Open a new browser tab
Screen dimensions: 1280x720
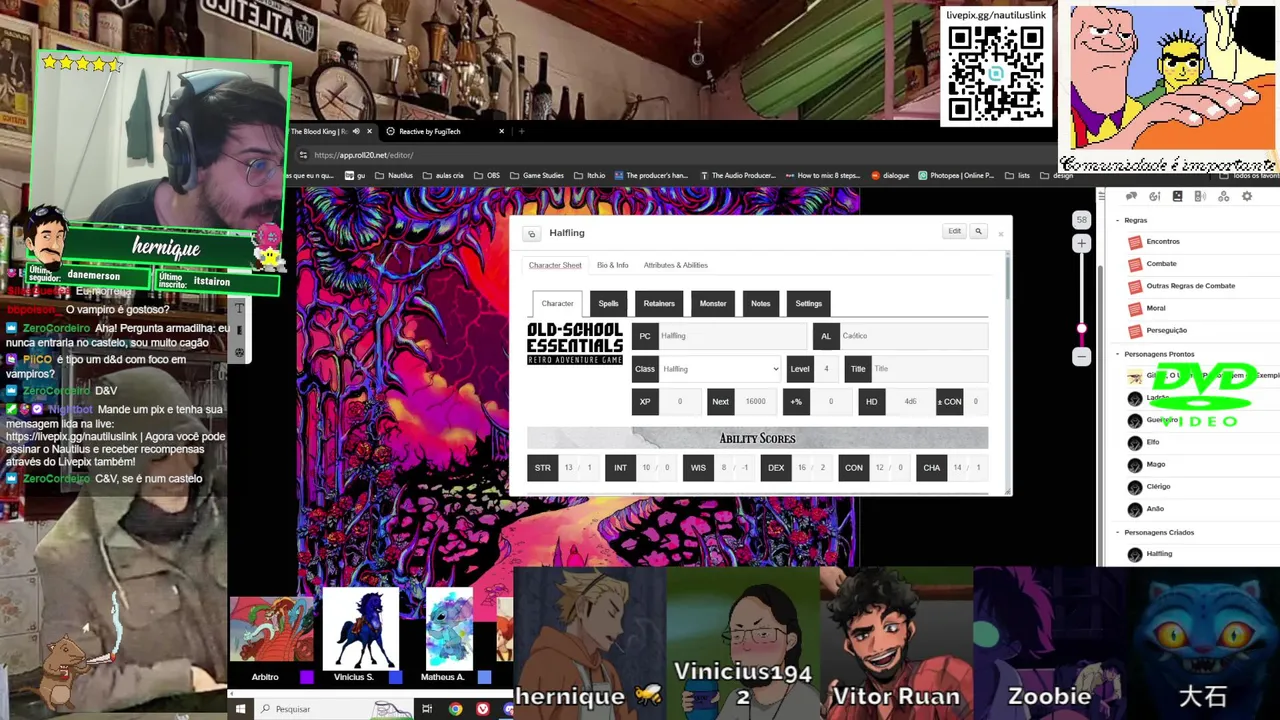coord(521,131)
